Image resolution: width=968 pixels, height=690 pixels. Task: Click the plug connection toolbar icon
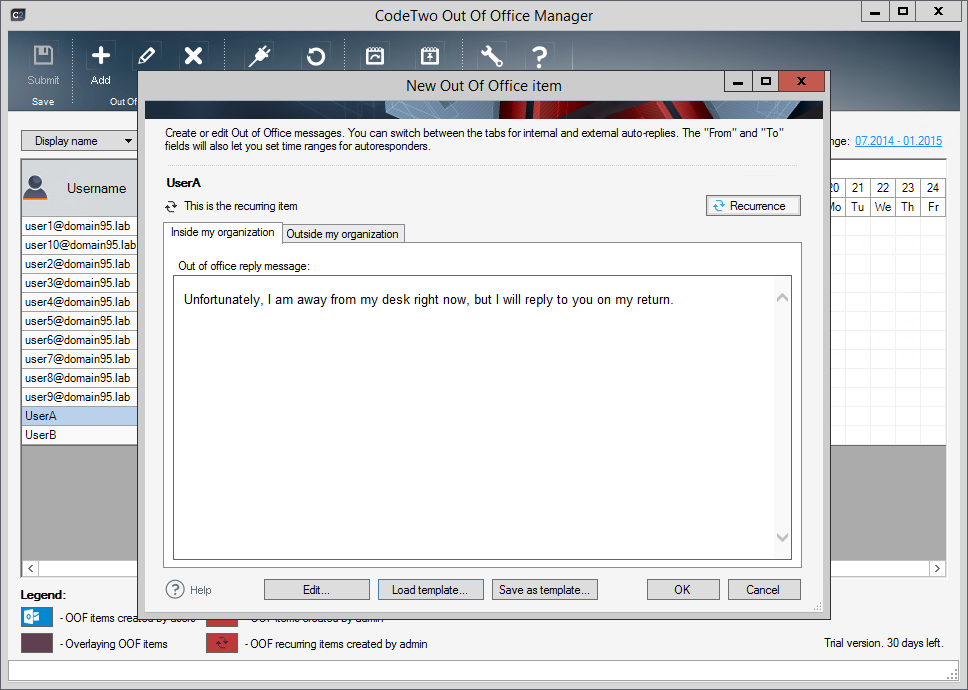(259, 56)
